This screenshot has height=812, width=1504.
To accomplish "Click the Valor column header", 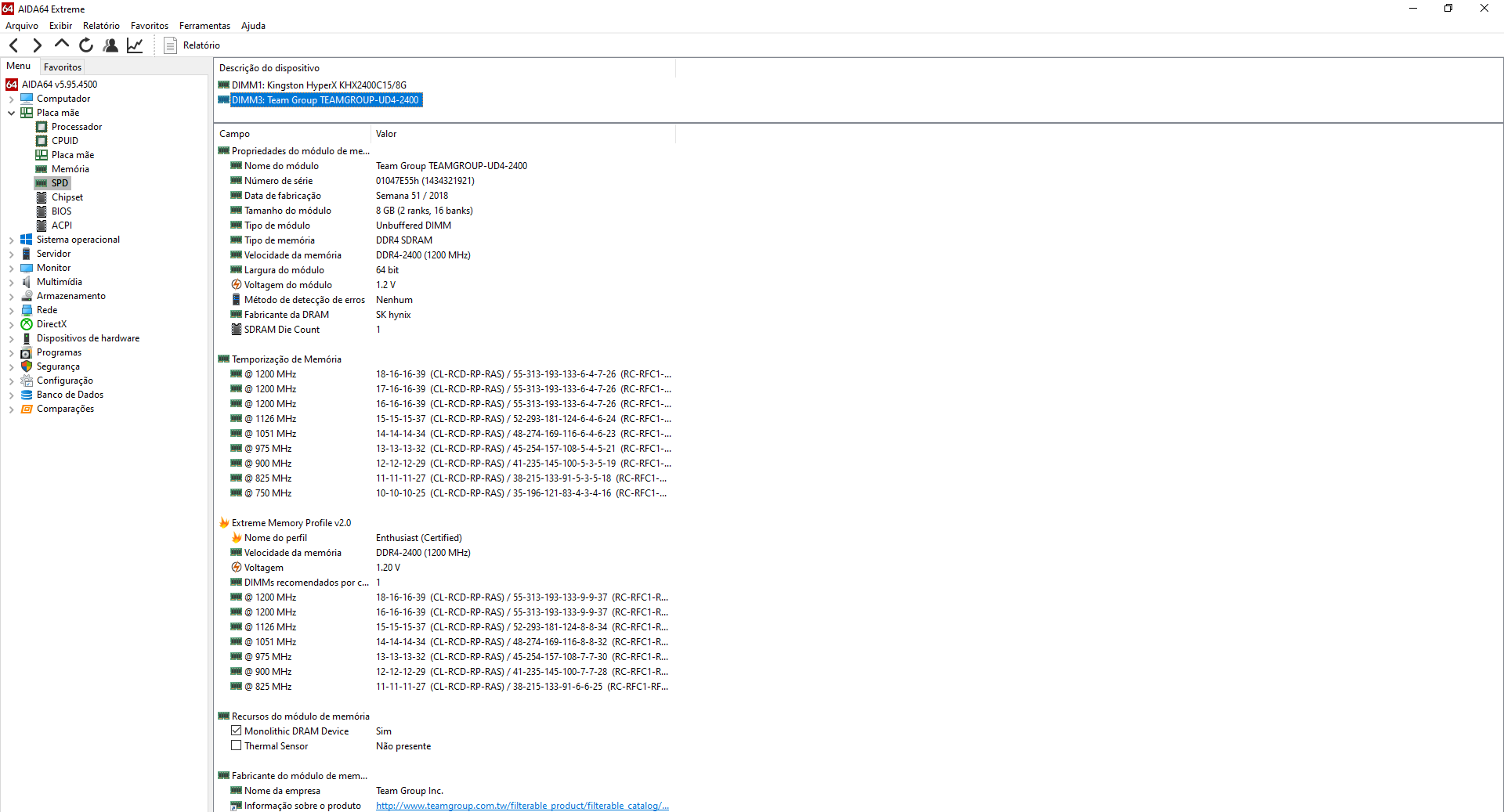I will coord(523,134).
